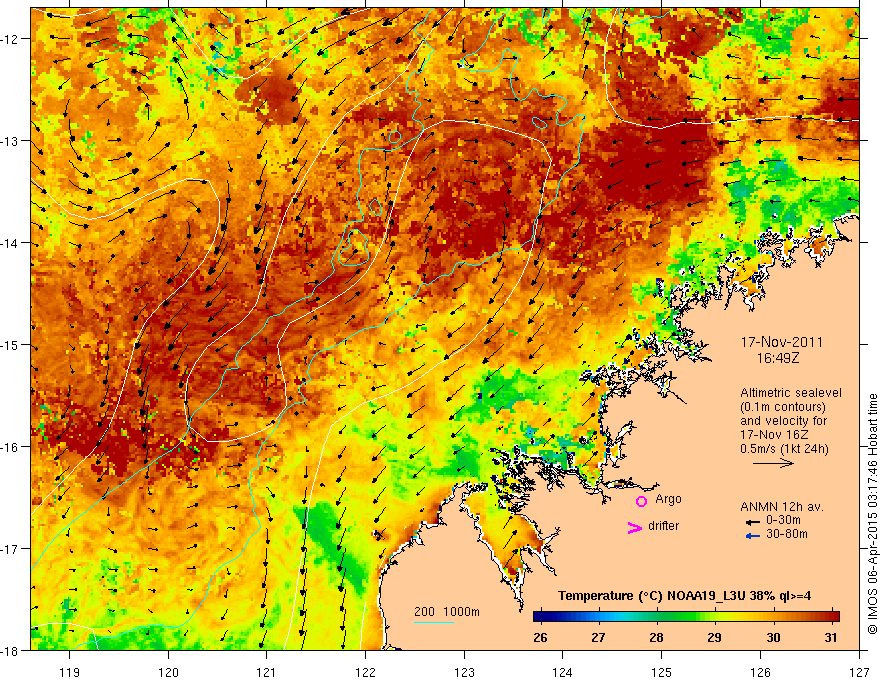Click the blue 30-80m ANMN arrow symbol

pos(752,536)
